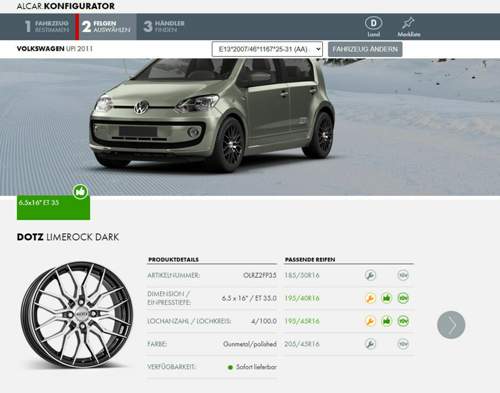Click green thumbs-up icon for 195/45R16
Screen dimensions: 500x393
(x=387, y=321)
